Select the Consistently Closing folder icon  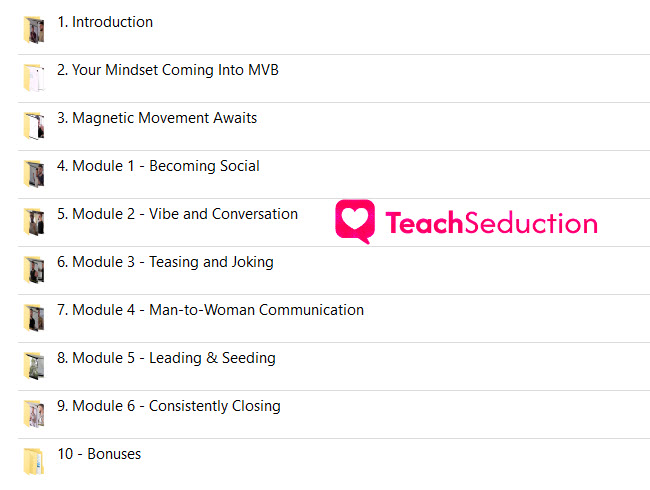pos(34,414)
